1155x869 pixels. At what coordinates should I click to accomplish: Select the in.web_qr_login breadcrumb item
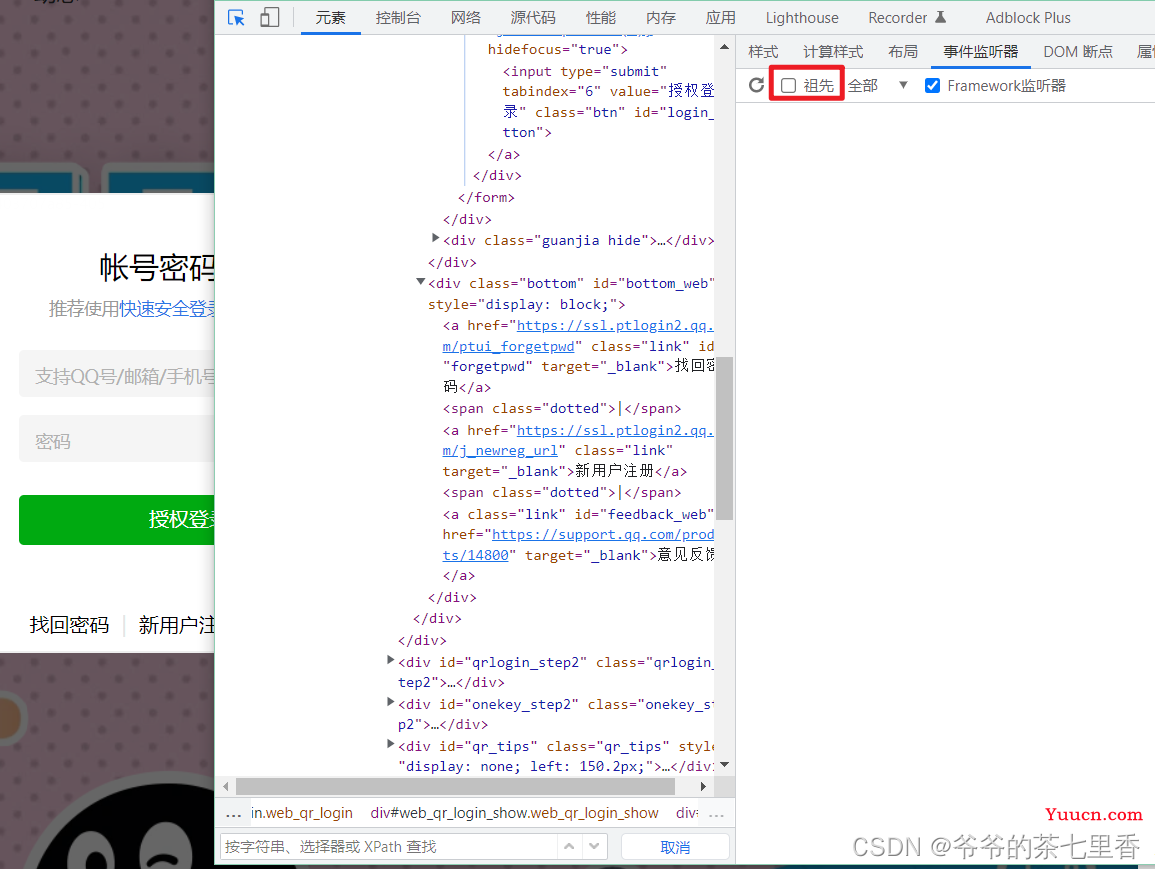tap(301, 813)
